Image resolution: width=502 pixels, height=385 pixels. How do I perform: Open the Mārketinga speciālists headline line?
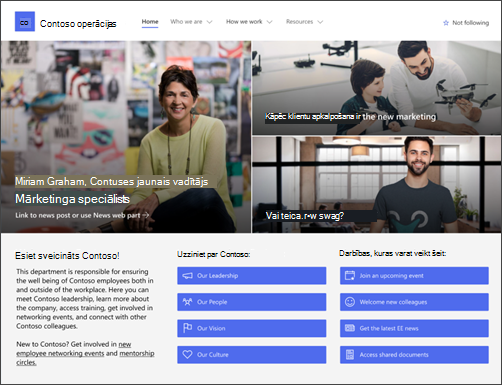72,199
